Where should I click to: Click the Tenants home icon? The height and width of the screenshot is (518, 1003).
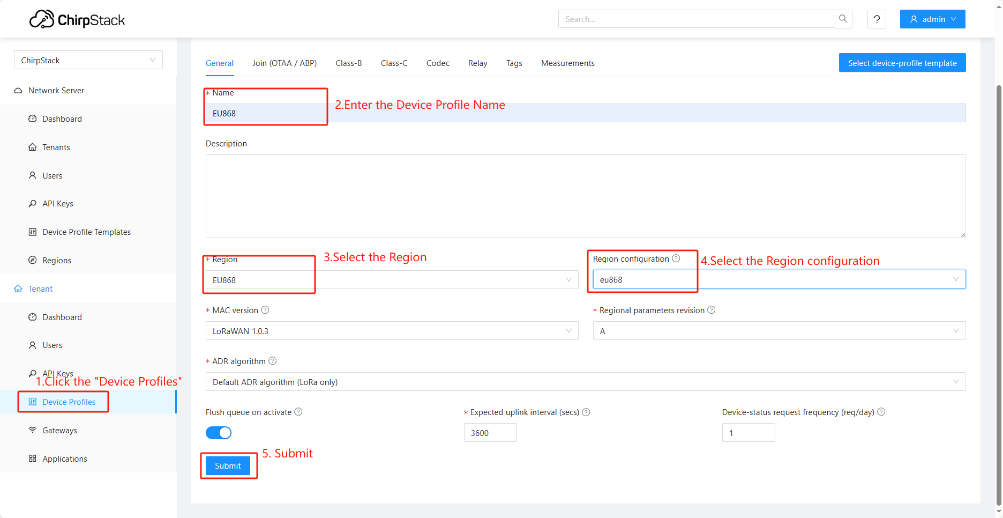pyautogui.click(x=33, y=147)
